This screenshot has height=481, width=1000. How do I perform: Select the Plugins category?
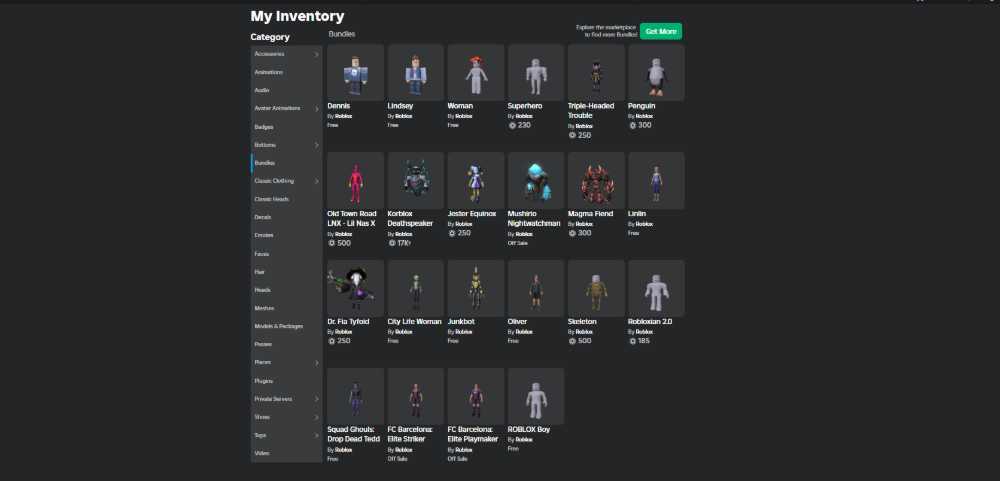tap(286, 380)
